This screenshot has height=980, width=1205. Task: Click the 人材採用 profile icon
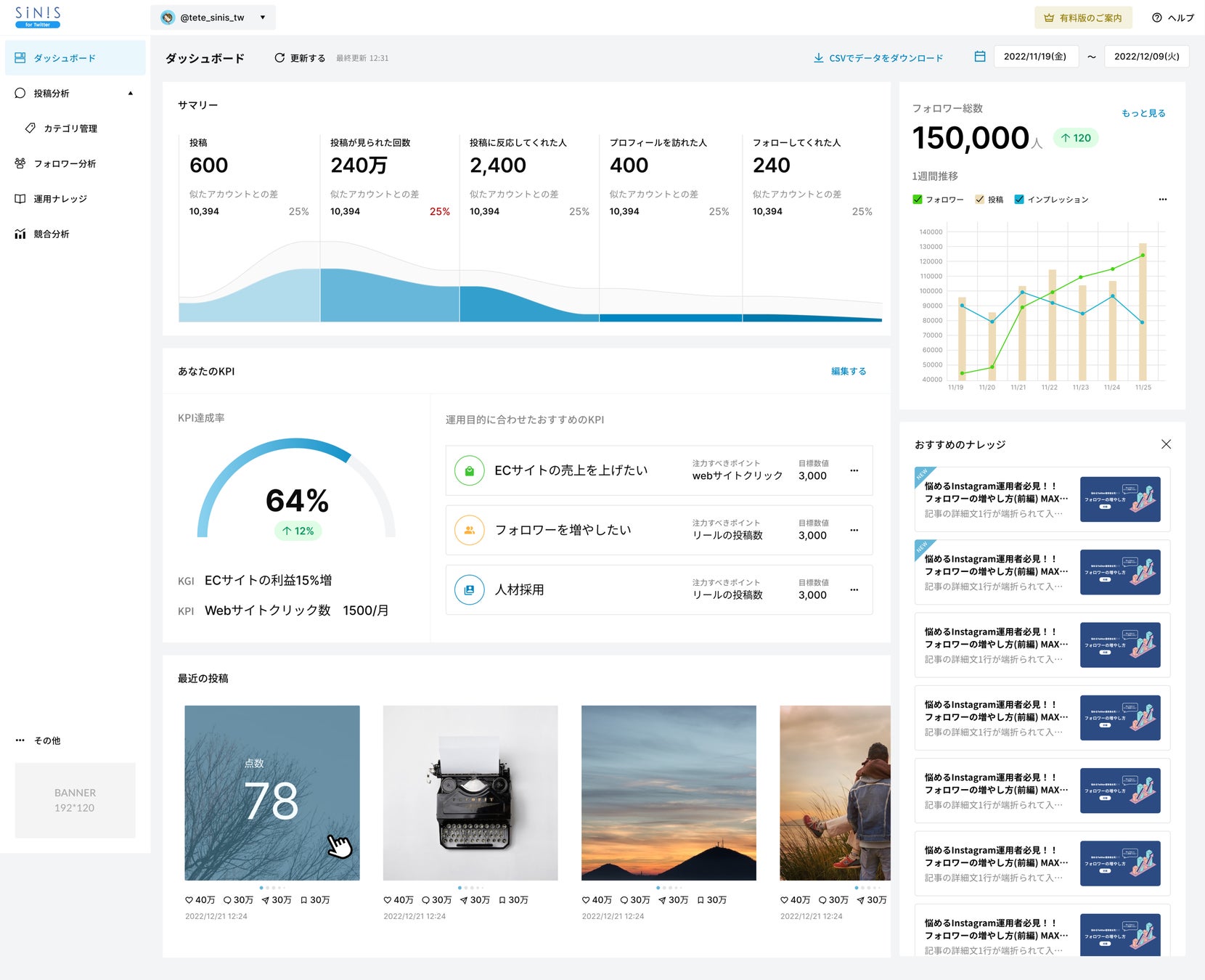point(469,590)
